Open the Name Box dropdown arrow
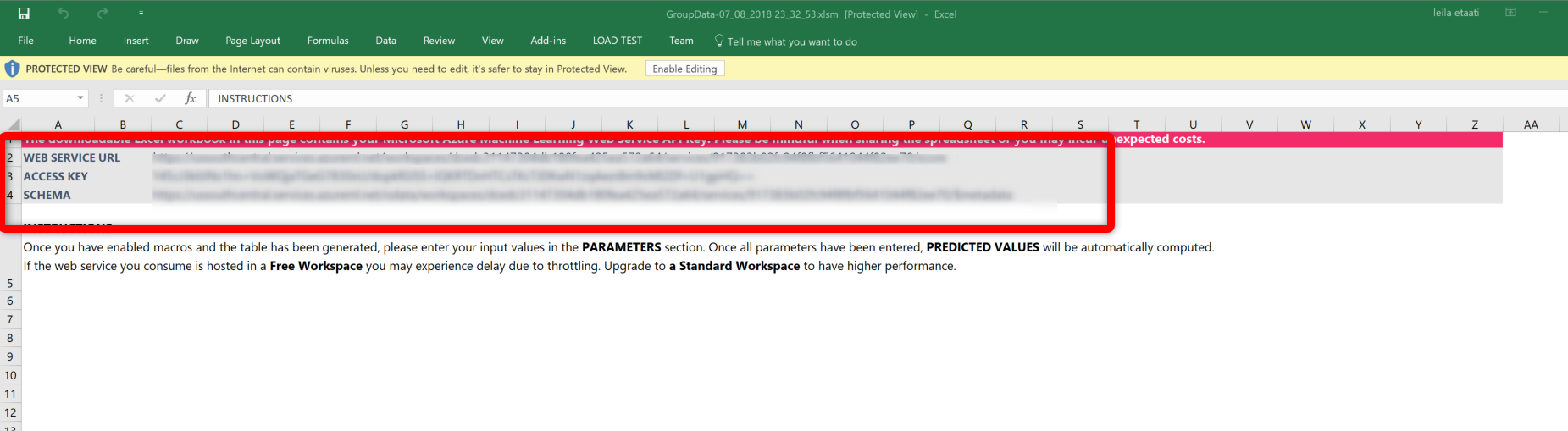Viewport: 1568px width, 431px height. 80,98
